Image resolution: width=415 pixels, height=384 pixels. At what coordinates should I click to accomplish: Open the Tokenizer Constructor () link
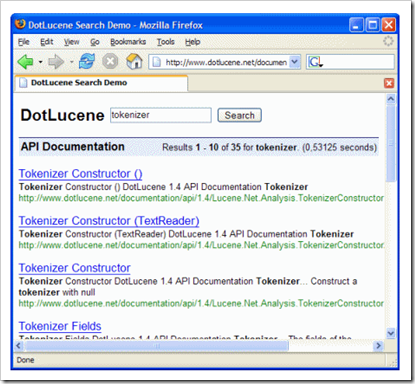(x=80, y=174)
